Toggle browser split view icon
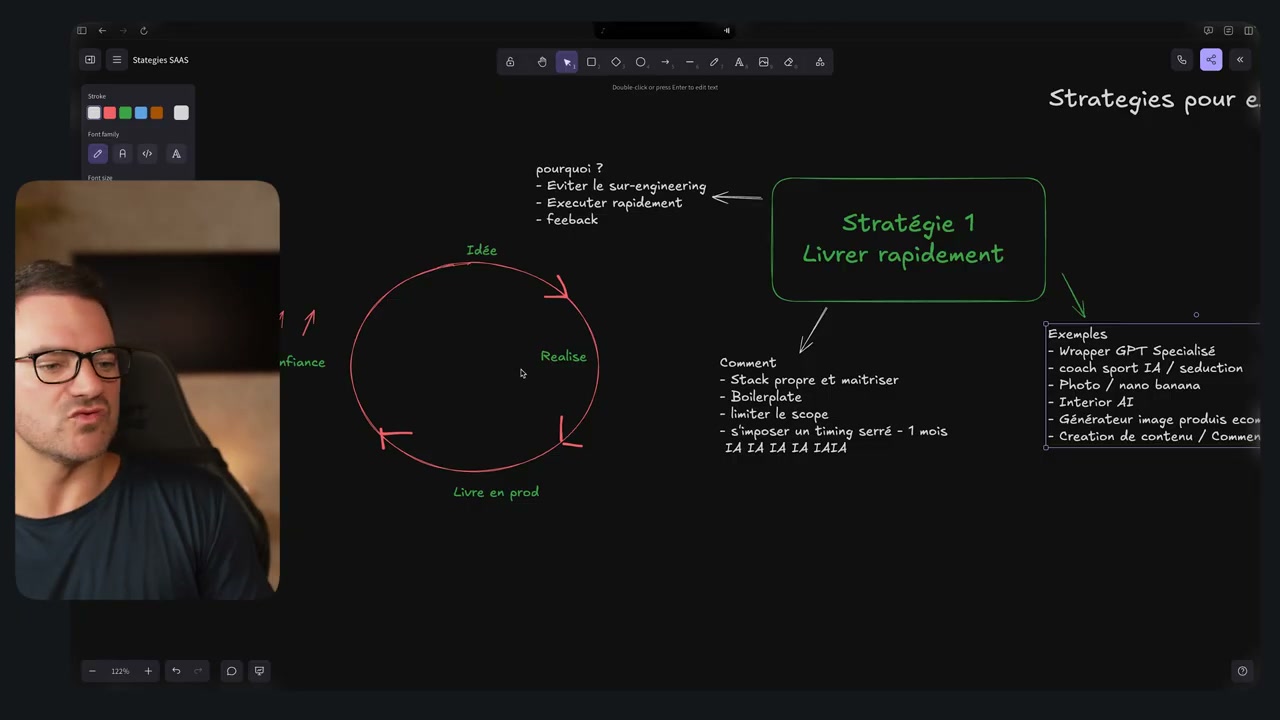 click(x=1249, y=31)
